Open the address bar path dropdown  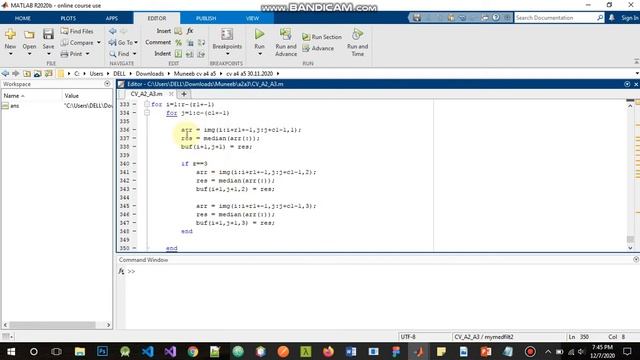coord(637,73)
